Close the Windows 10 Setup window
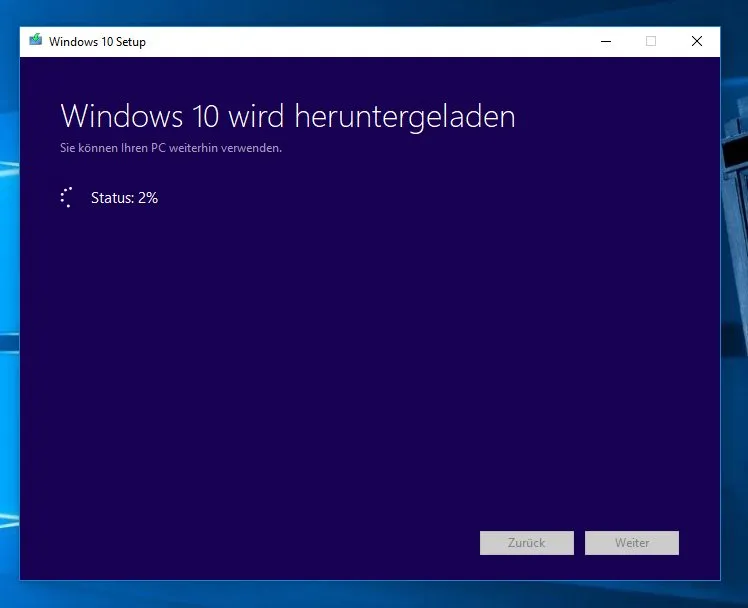748x608 pixels. pos(696,41)
